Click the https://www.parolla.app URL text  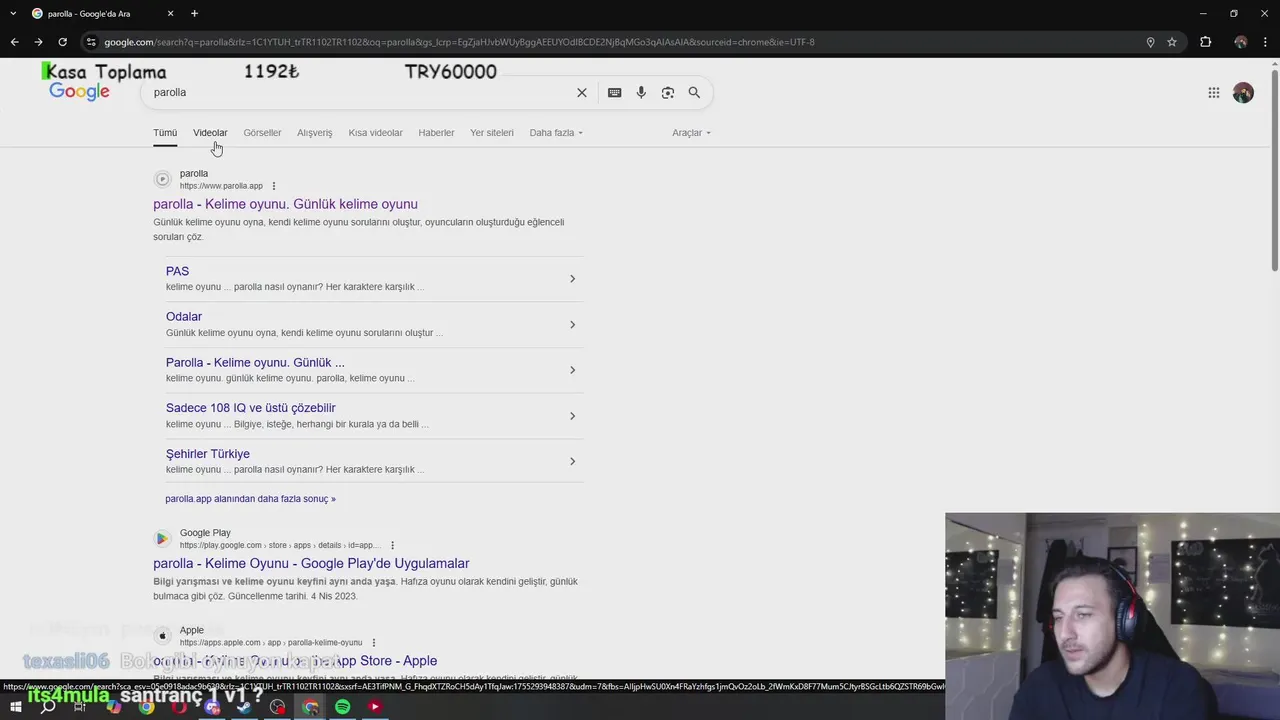click(x=221, y=186)
